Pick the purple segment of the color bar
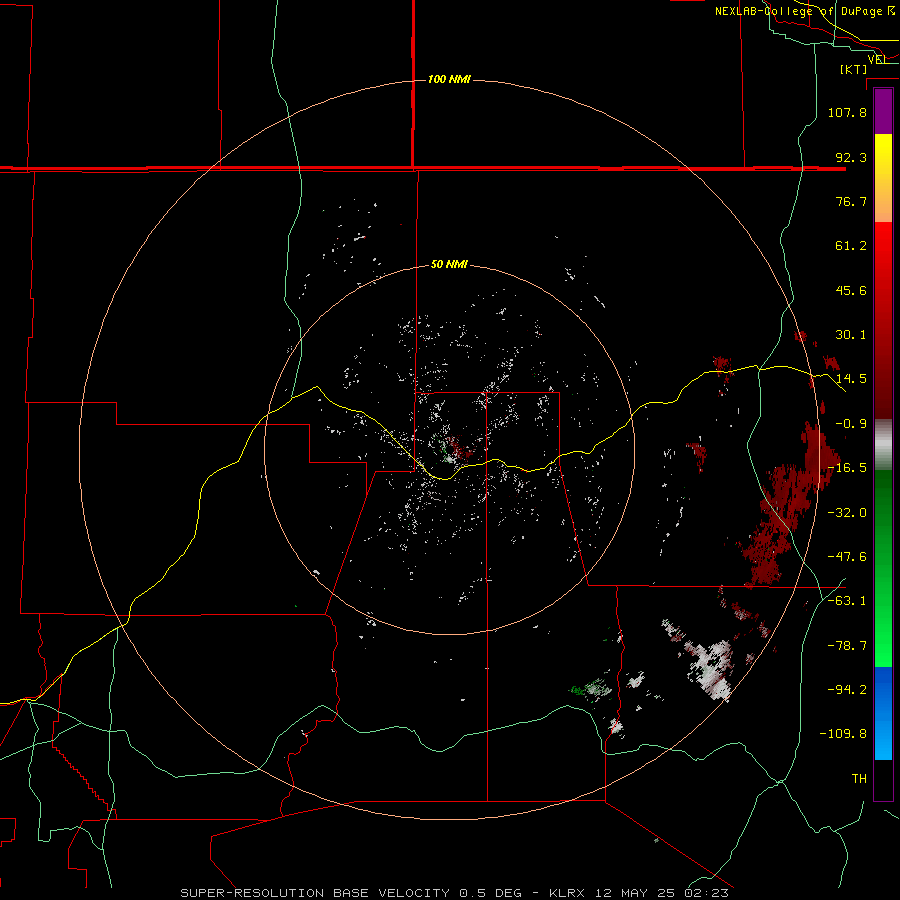The width and height of the screenshot is (900, 900). 883,112
